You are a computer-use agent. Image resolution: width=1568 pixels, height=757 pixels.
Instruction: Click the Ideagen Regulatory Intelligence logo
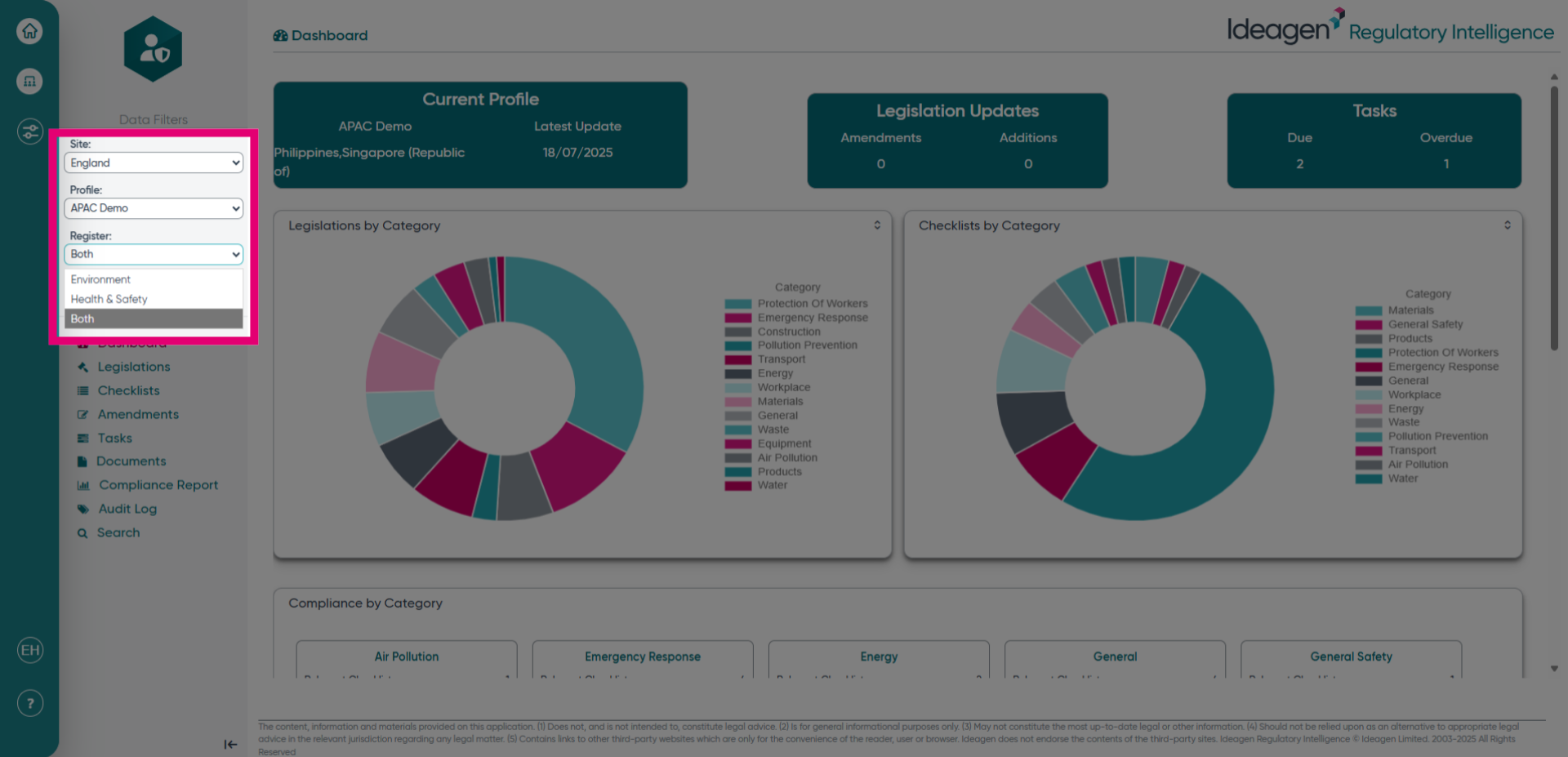click(1390, 28)
